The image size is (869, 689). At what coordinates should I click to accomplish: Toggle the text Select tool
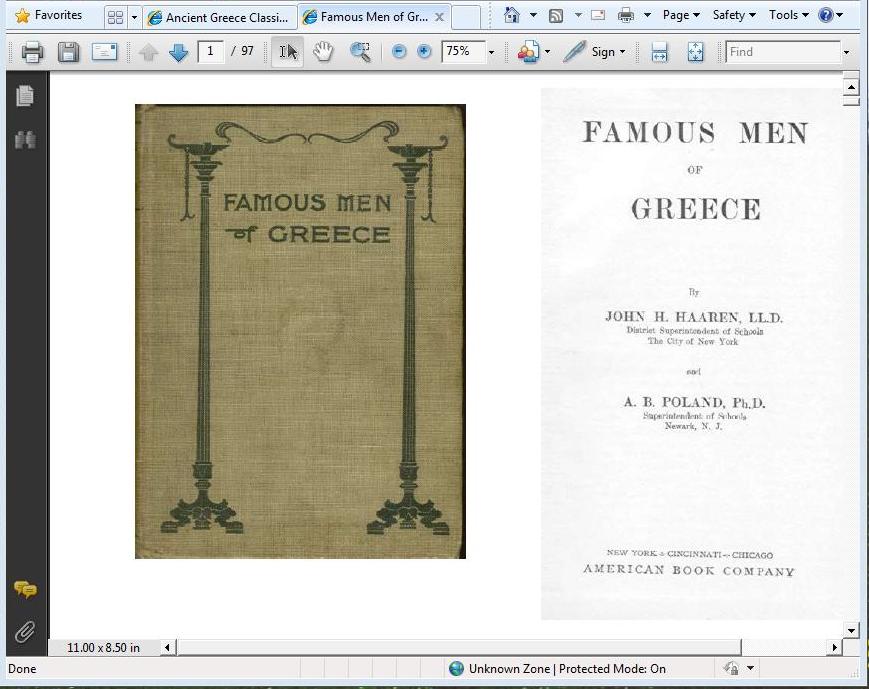coord(287,52)
